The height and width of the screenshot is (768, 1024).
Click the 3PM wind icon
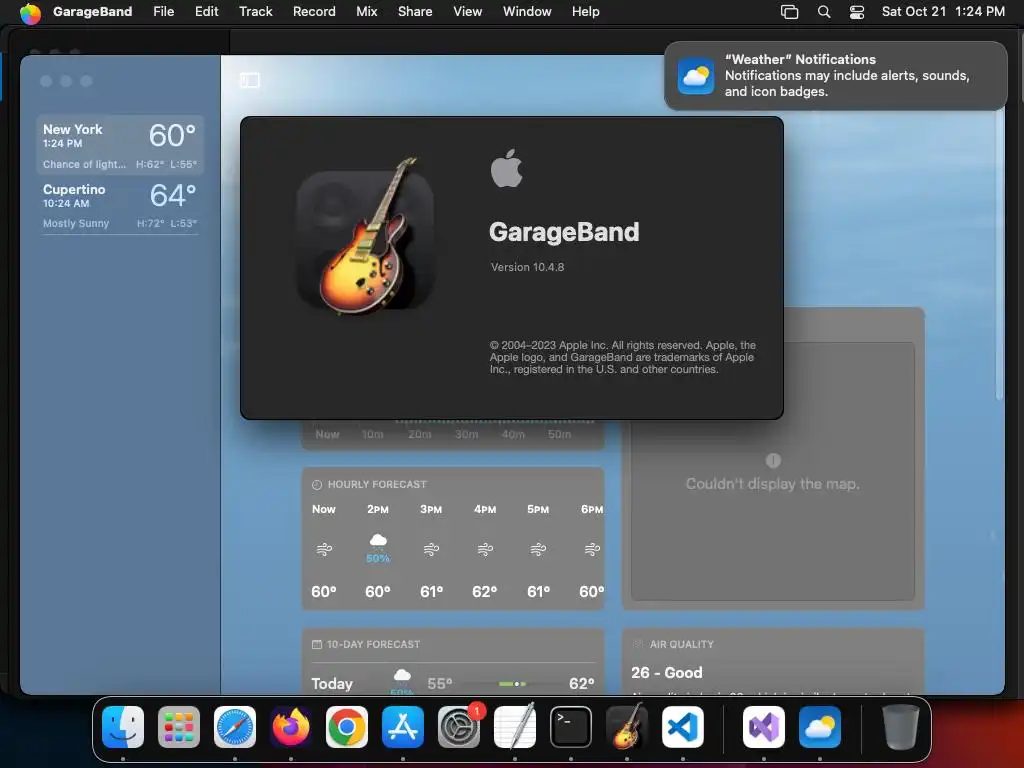(x=431, y=549)
